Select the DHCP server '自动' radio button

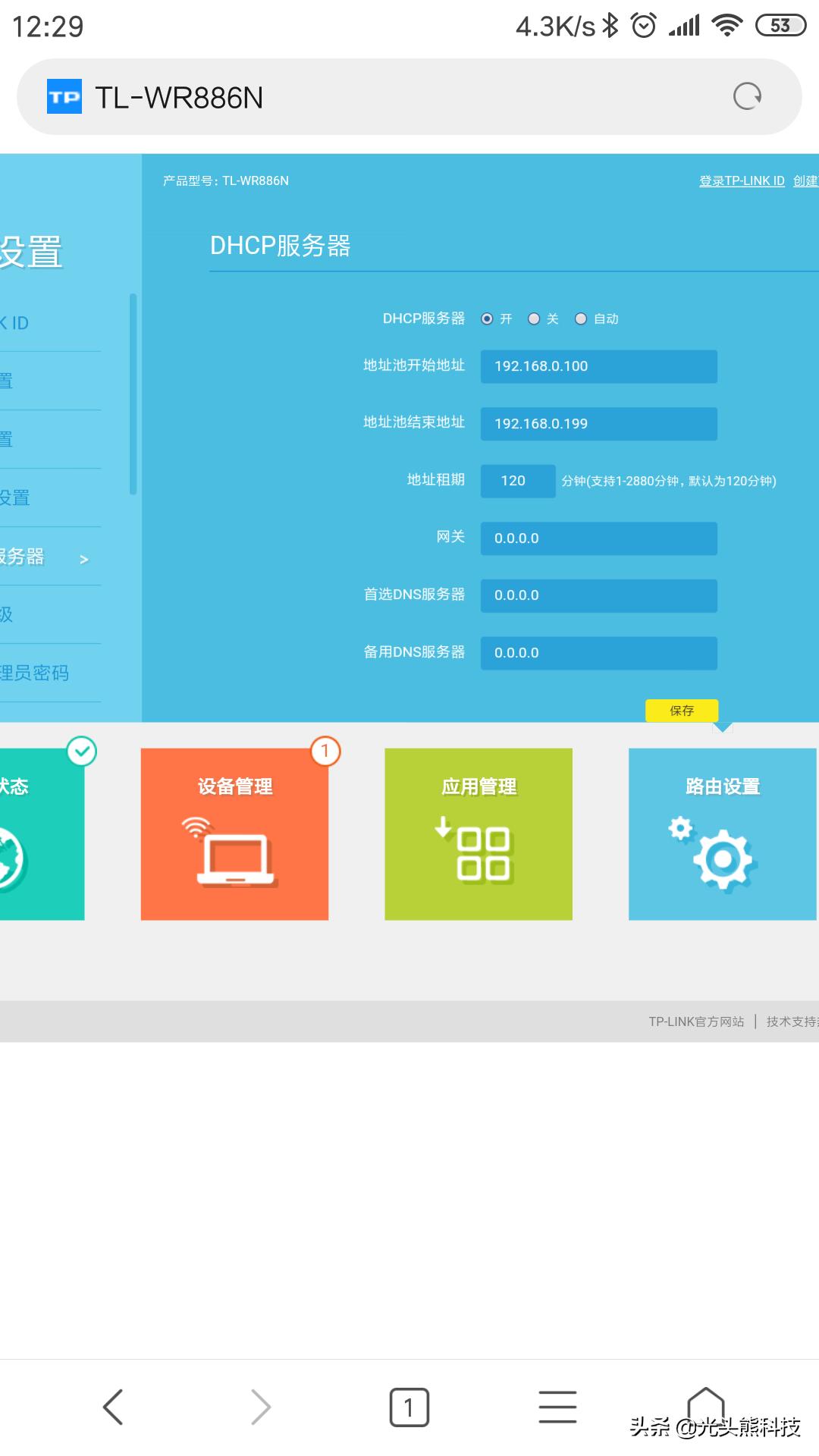coord(581,318)
